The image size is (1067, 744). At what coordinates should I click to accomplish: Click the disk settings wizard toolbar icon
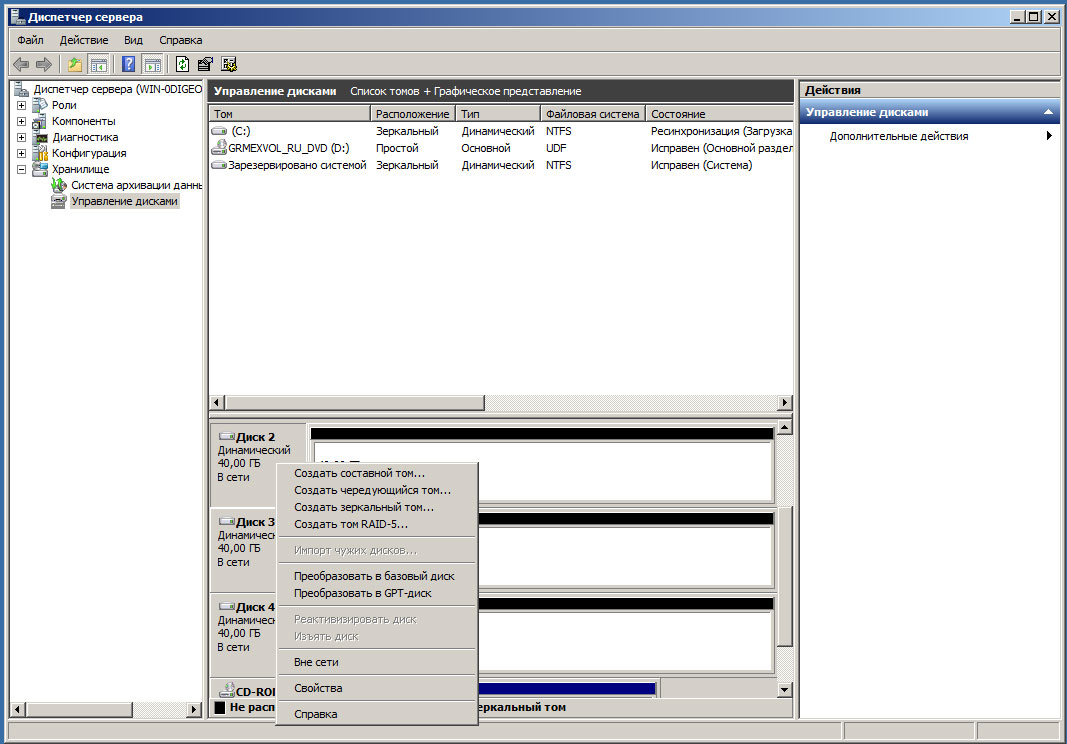(x=229, y=65)
